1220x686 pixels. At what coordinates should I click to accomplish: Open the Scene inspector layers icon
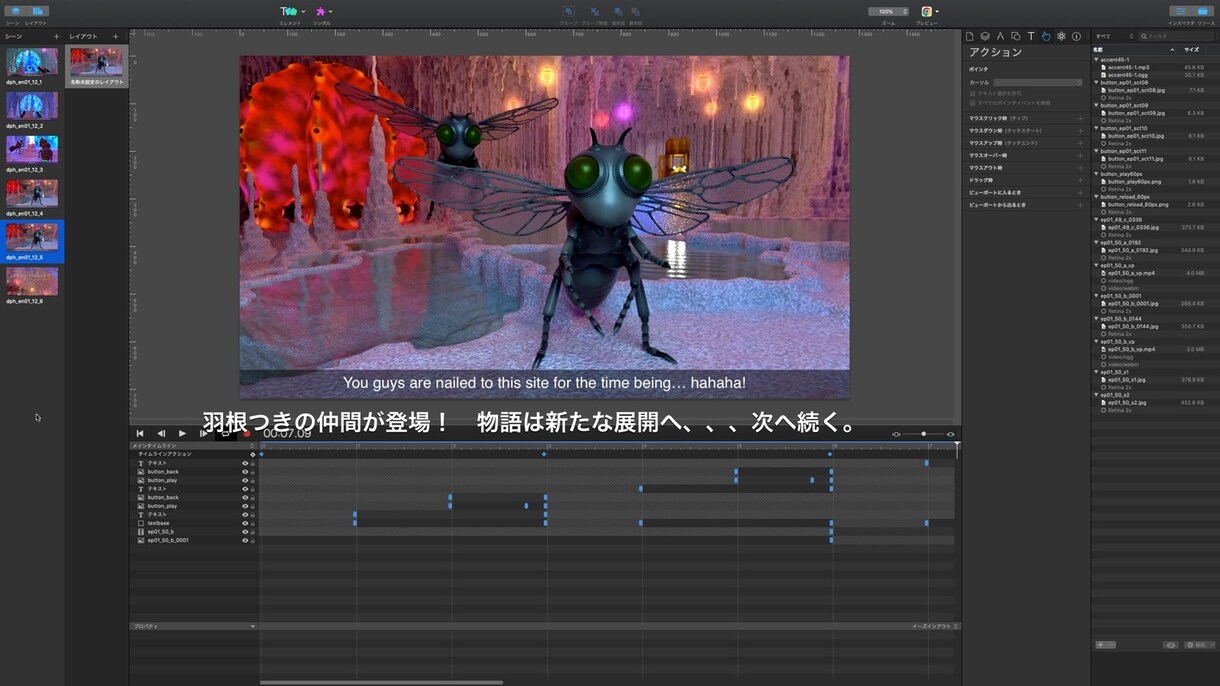click(x=985, y=36)
